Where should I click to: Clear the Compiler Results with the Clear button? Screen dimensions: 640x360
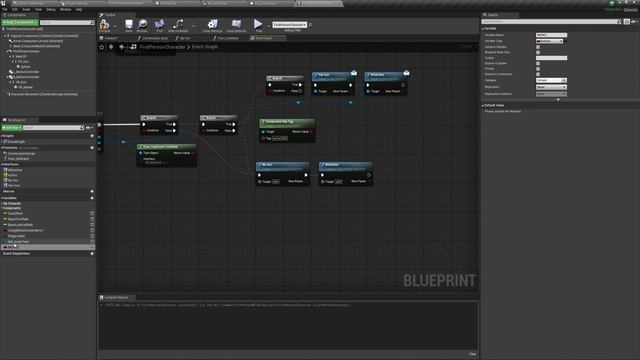point(472,354)
